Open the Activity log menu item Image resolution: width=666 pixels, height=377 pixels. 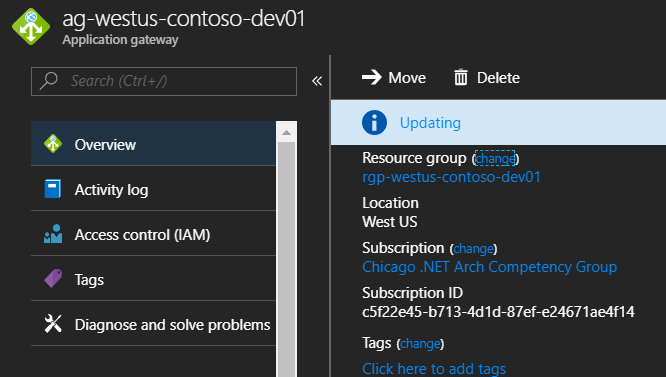pyautogui.click(x=153, y=188)
